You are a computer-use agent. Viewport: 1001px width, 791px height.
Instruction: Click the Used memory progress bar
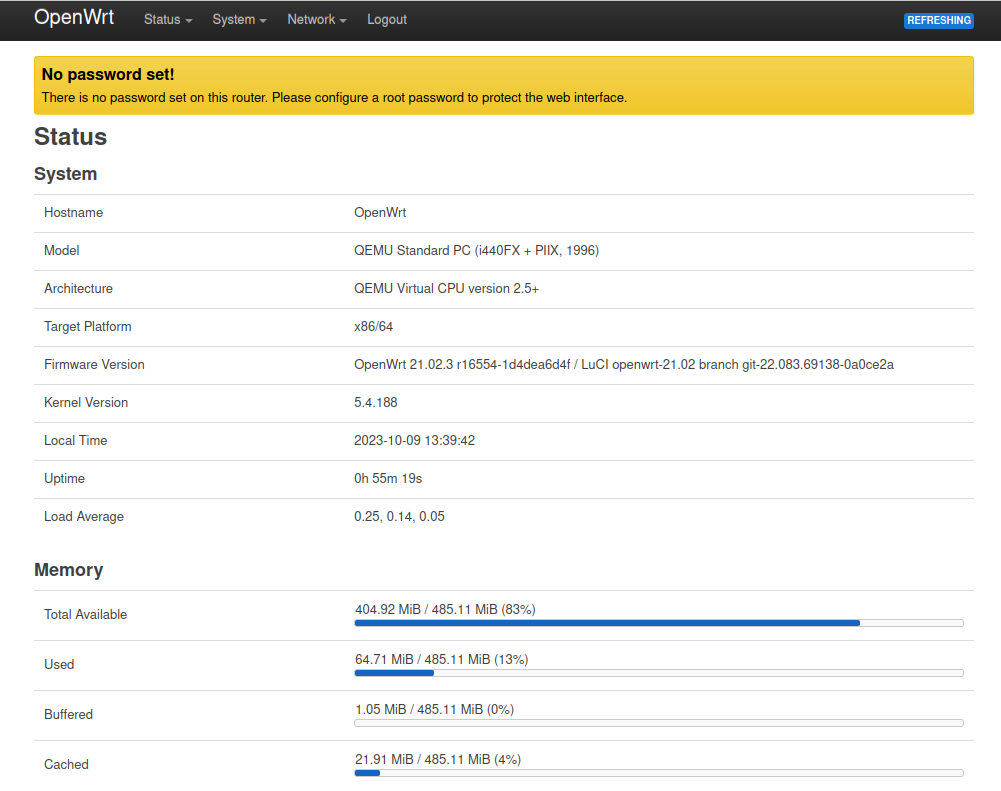pyautogui.click(x=657, y=672)
